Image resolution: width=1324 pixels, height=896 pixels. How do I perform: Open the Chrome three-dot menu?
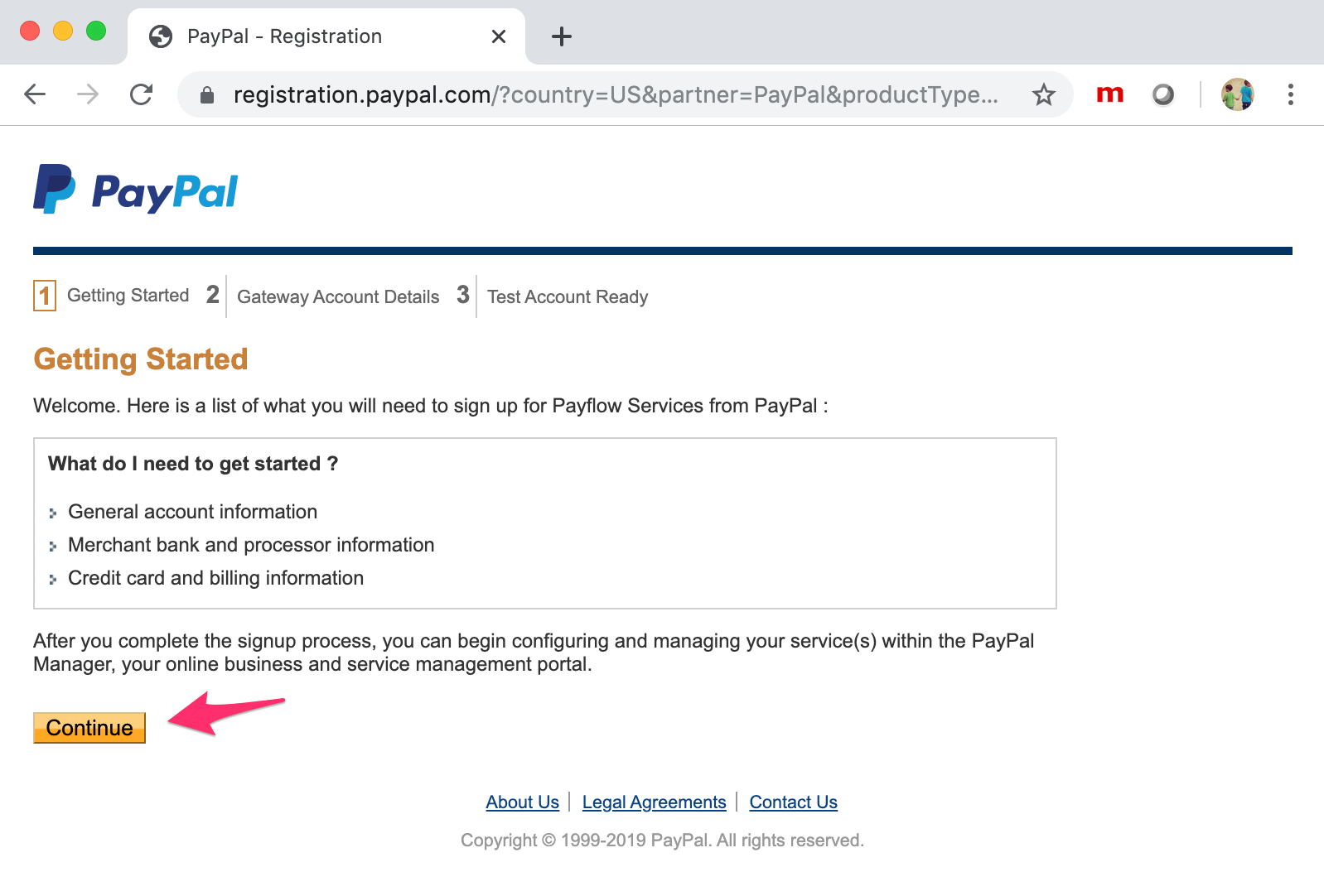pyautogui.click(x=1290, y=94)
